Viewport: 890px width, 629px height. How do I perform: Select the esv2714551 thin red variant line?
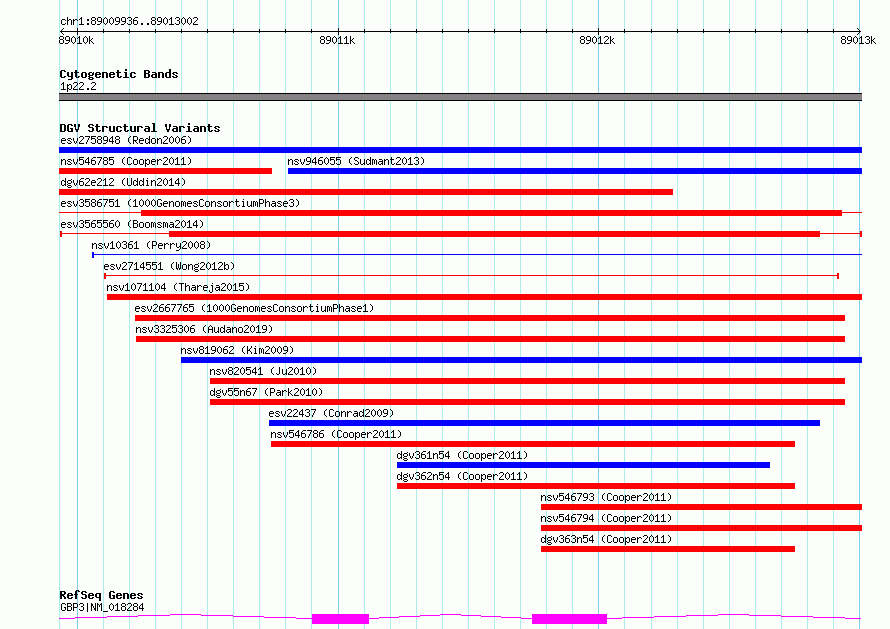472,276
